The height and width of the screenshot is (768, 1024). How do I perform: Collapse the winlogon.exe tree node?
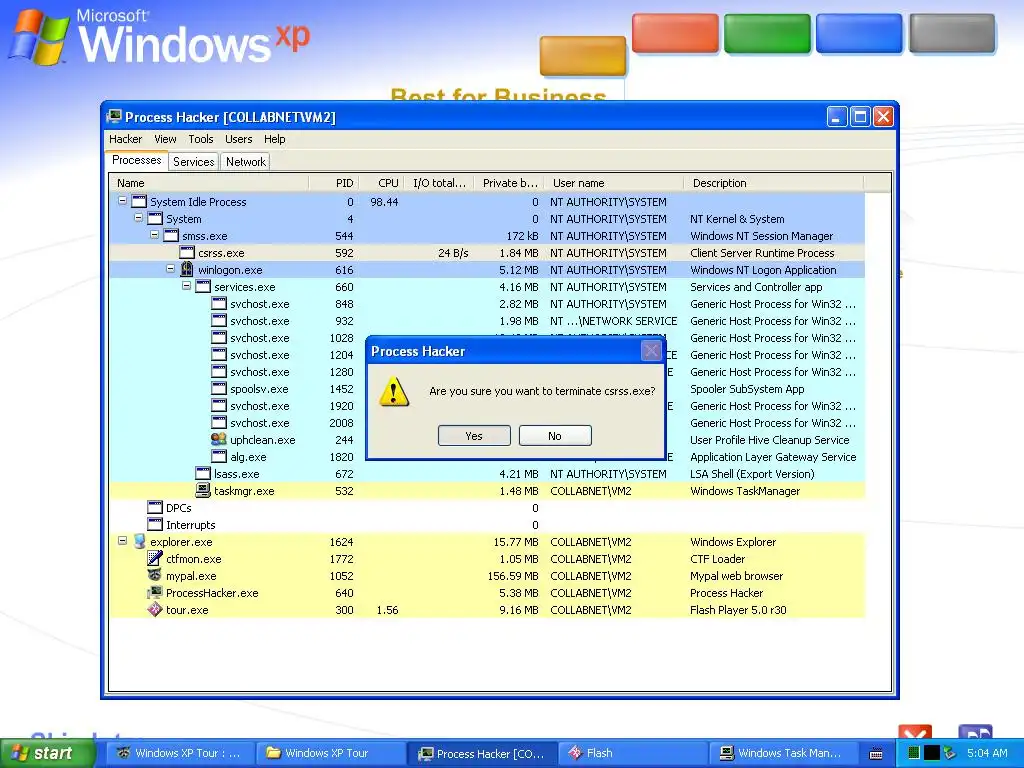pyautogui.click(x=170, y=269)
